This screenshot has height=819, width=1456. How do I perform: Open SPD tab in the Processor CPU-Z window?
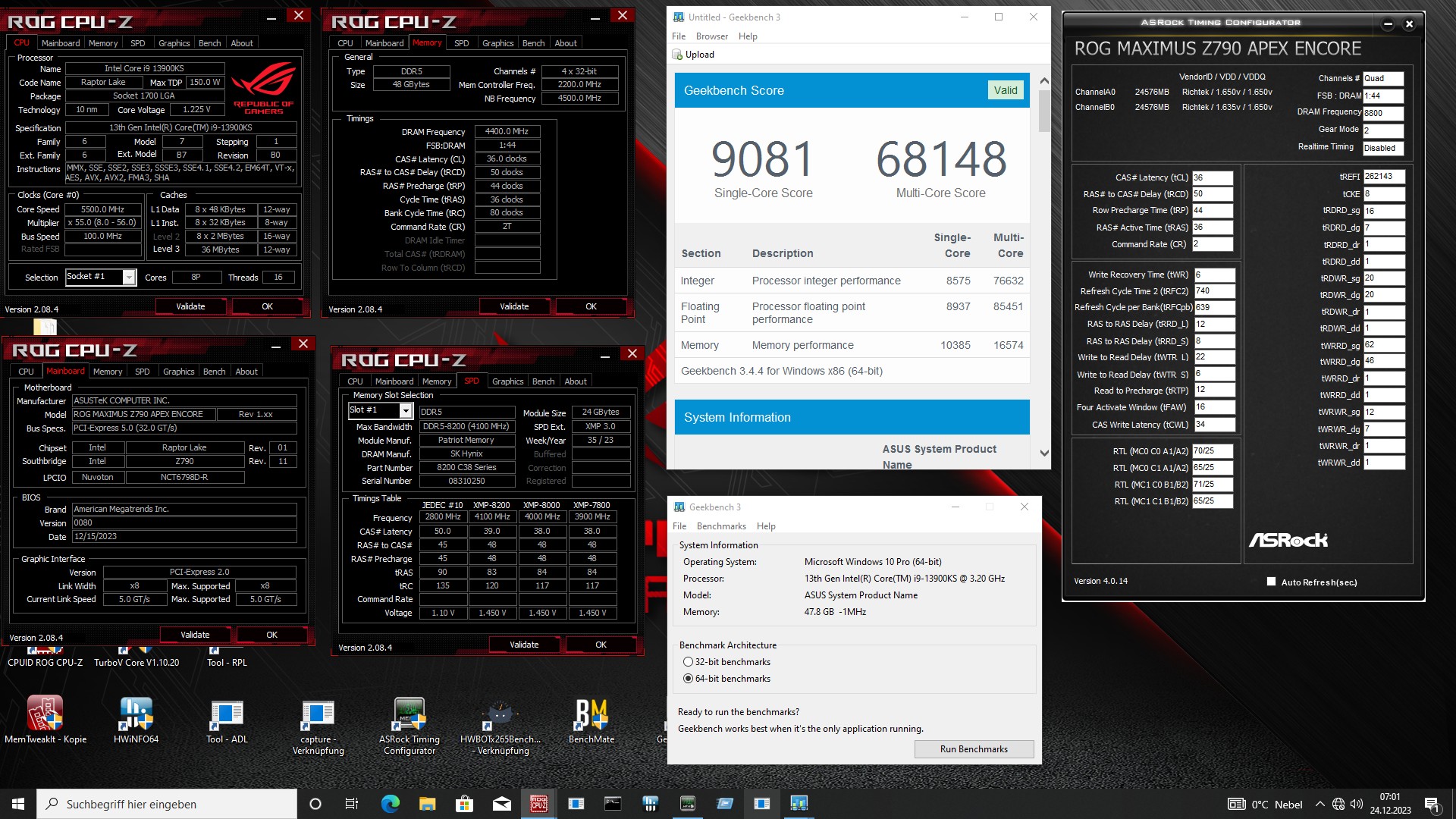tap(137, 43)
